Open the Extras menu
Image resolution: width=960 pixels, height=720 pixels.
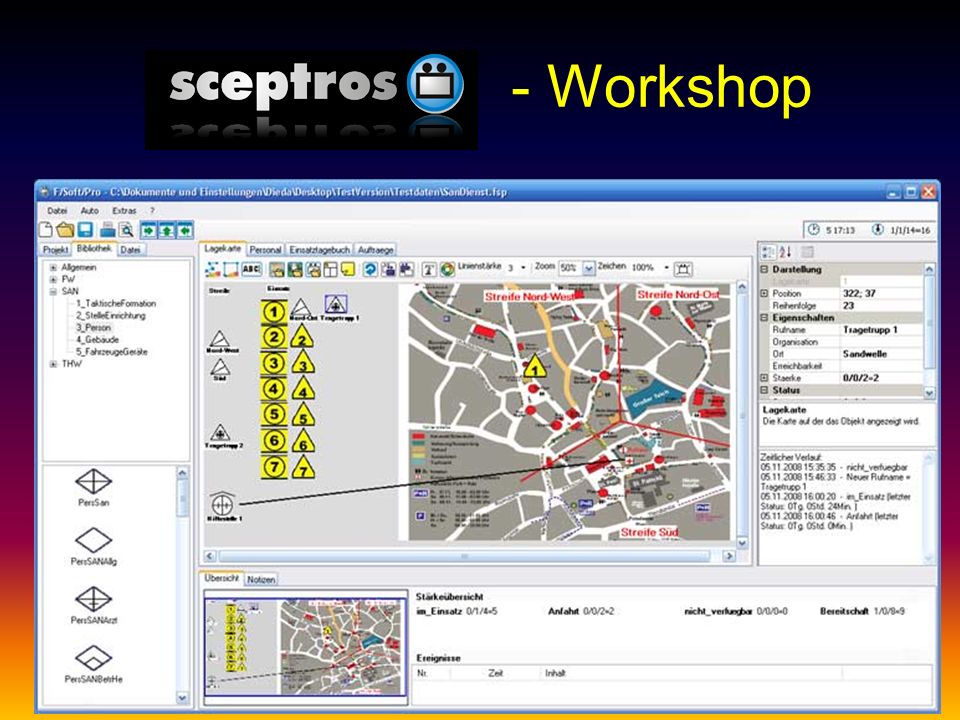coord(124,211)
